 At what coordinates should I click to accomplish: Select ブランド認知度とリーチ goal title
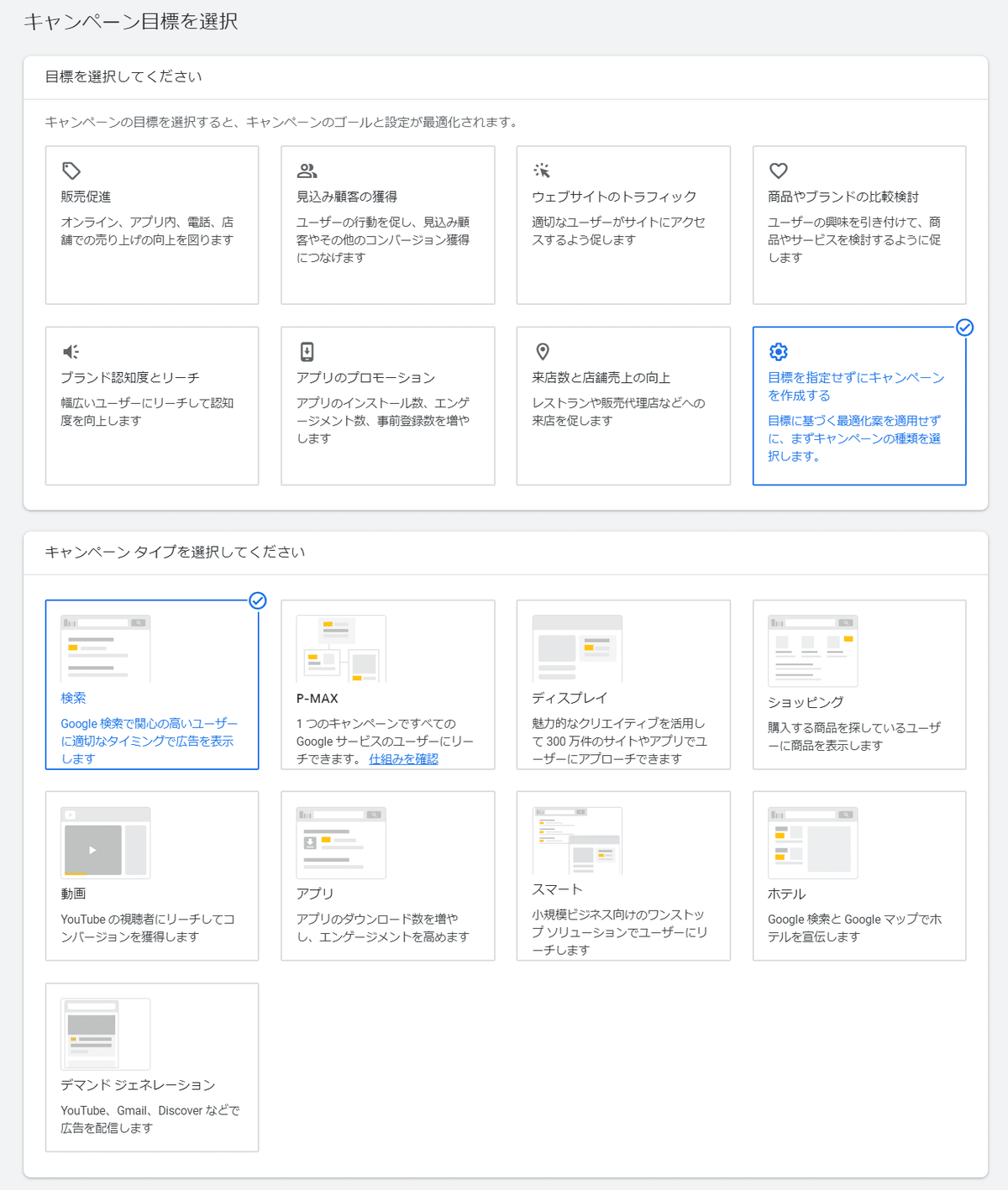(x=130, y=377)
